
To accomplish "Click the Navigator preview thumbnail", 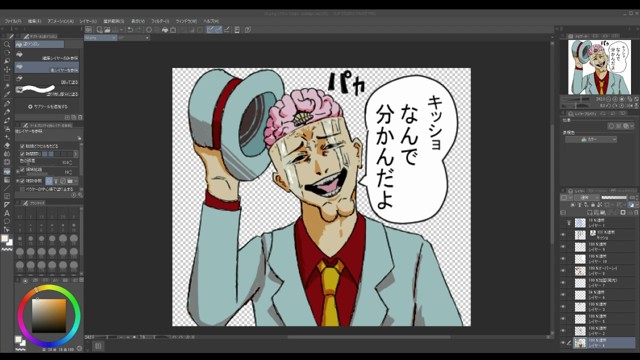I will 600,67.
